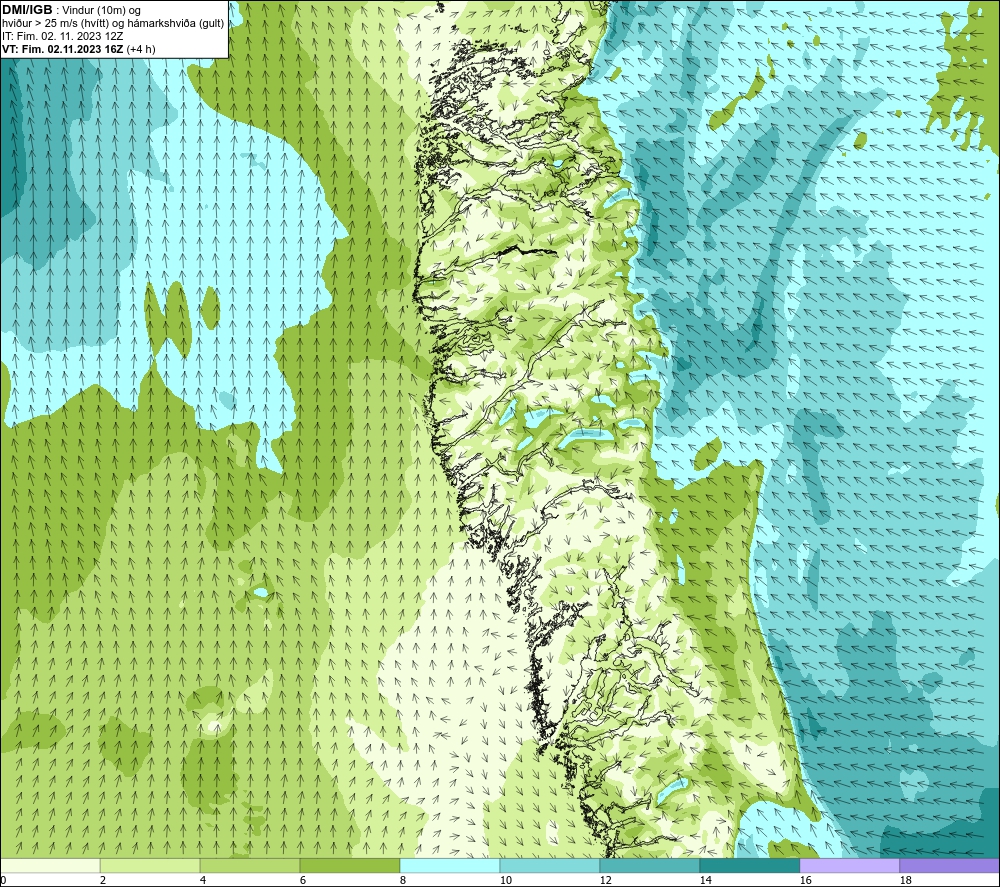
Task: Click the 'VT: Fim. 02.11.2023 16Z (+4 h)' line
Action: tap(78, 49)
